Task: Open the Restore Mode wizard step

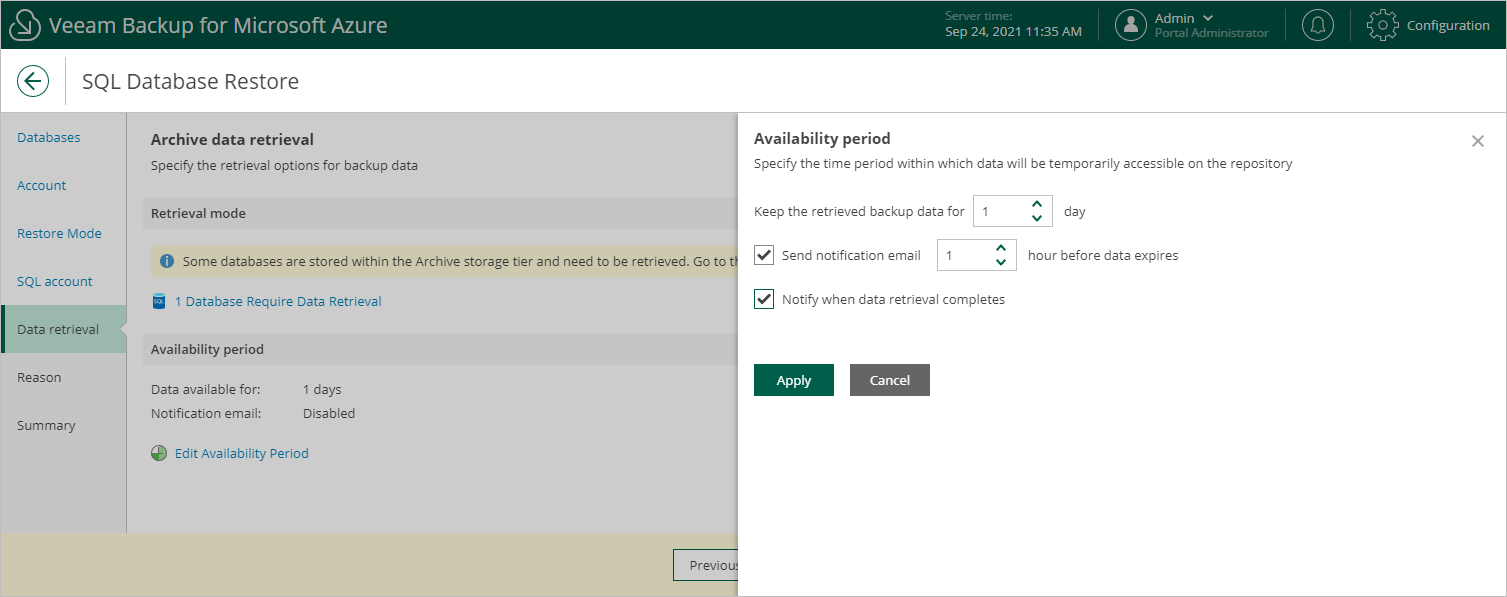Action: tap(59, 233)
